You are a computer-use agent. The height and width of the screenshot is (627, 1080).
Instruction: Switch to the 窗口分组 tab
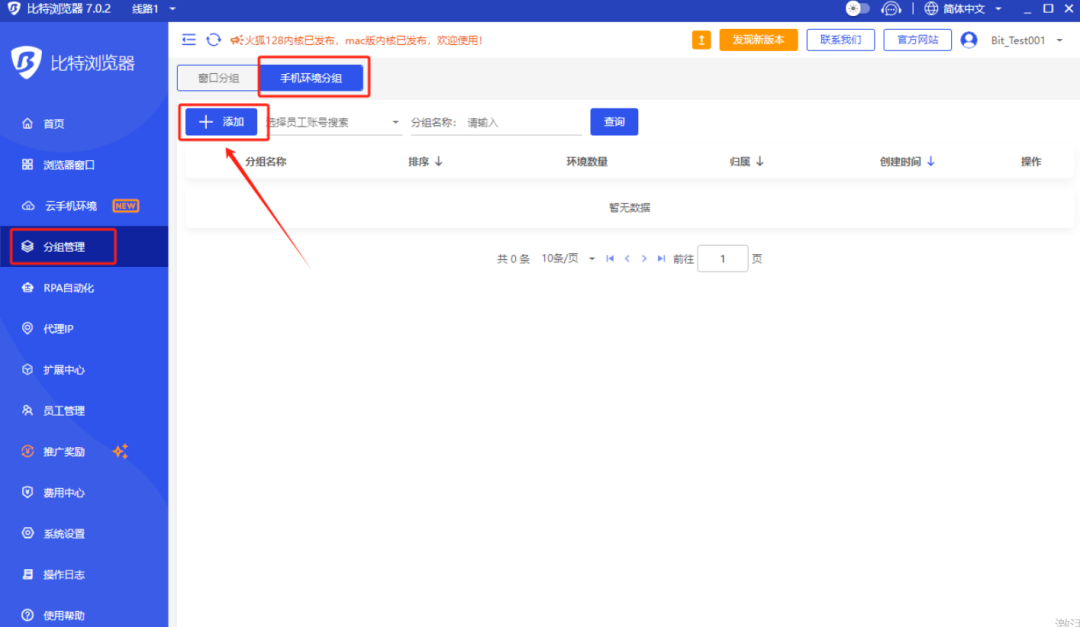click(x=216, y=77)
